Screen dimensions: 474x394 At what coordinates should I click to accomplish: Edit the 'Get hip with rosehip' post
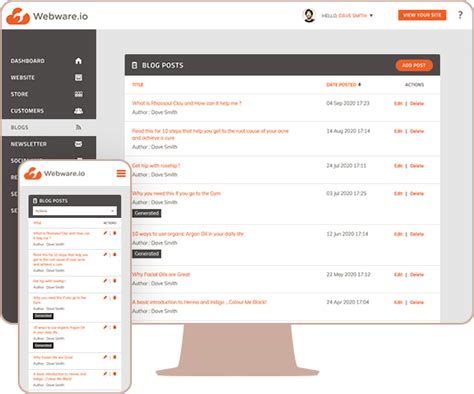[398, 166]
